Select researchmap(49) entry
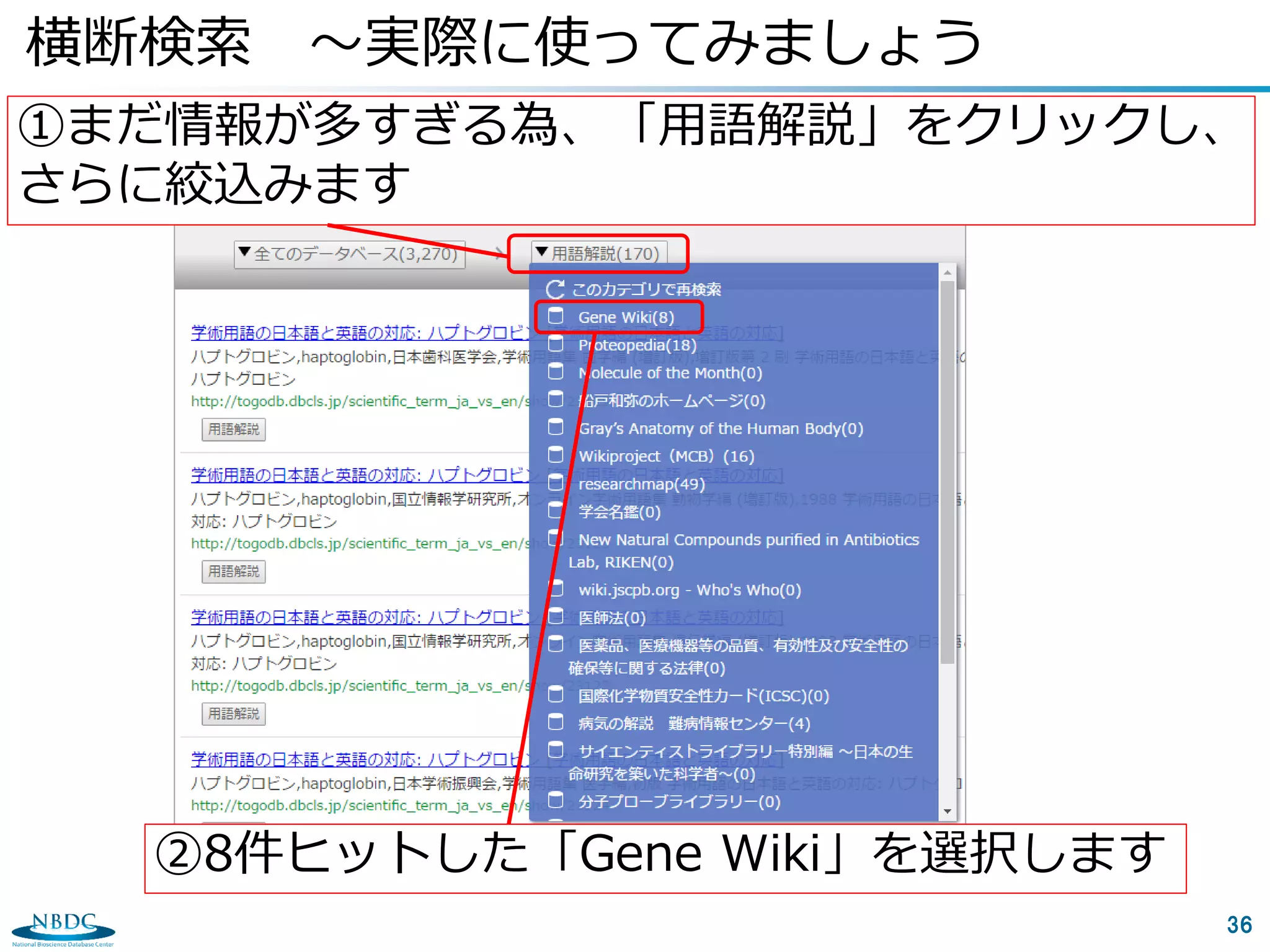This screenshot has width=1270, height=952. (641, 484)
